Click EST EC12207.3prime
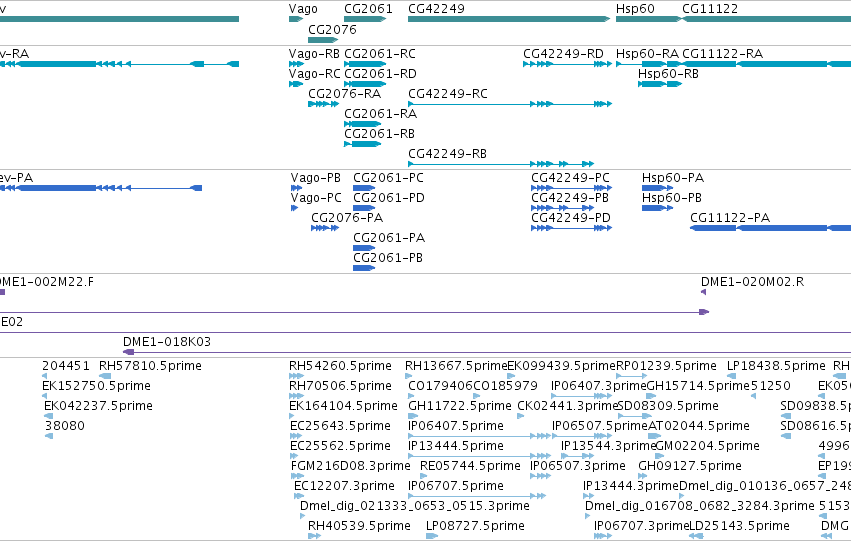The width and height of the screenshot is (851, 541). [344, 486]
